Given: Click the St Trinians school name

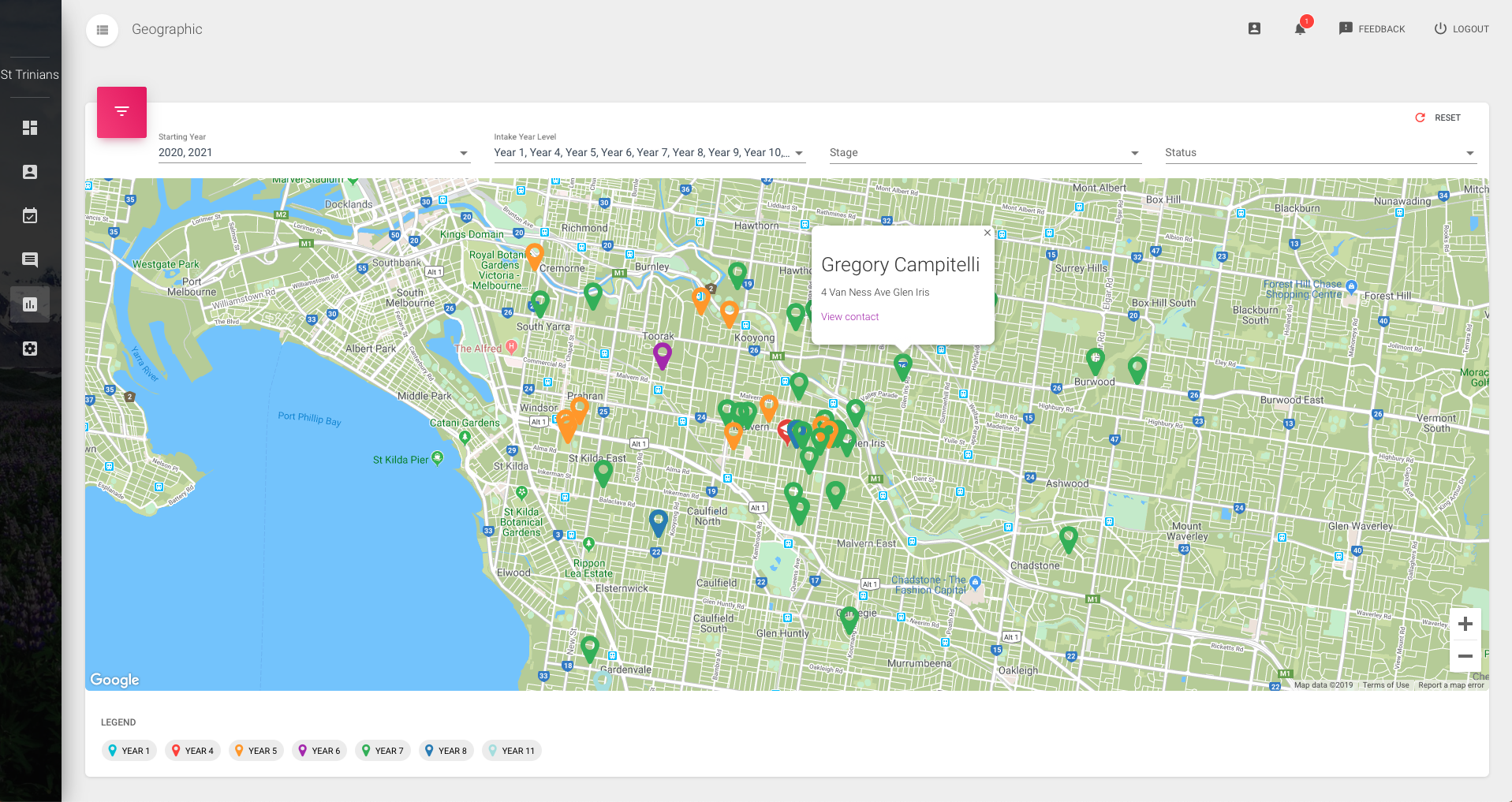Looking at the screenshot, I should click(x=30, y=75).
